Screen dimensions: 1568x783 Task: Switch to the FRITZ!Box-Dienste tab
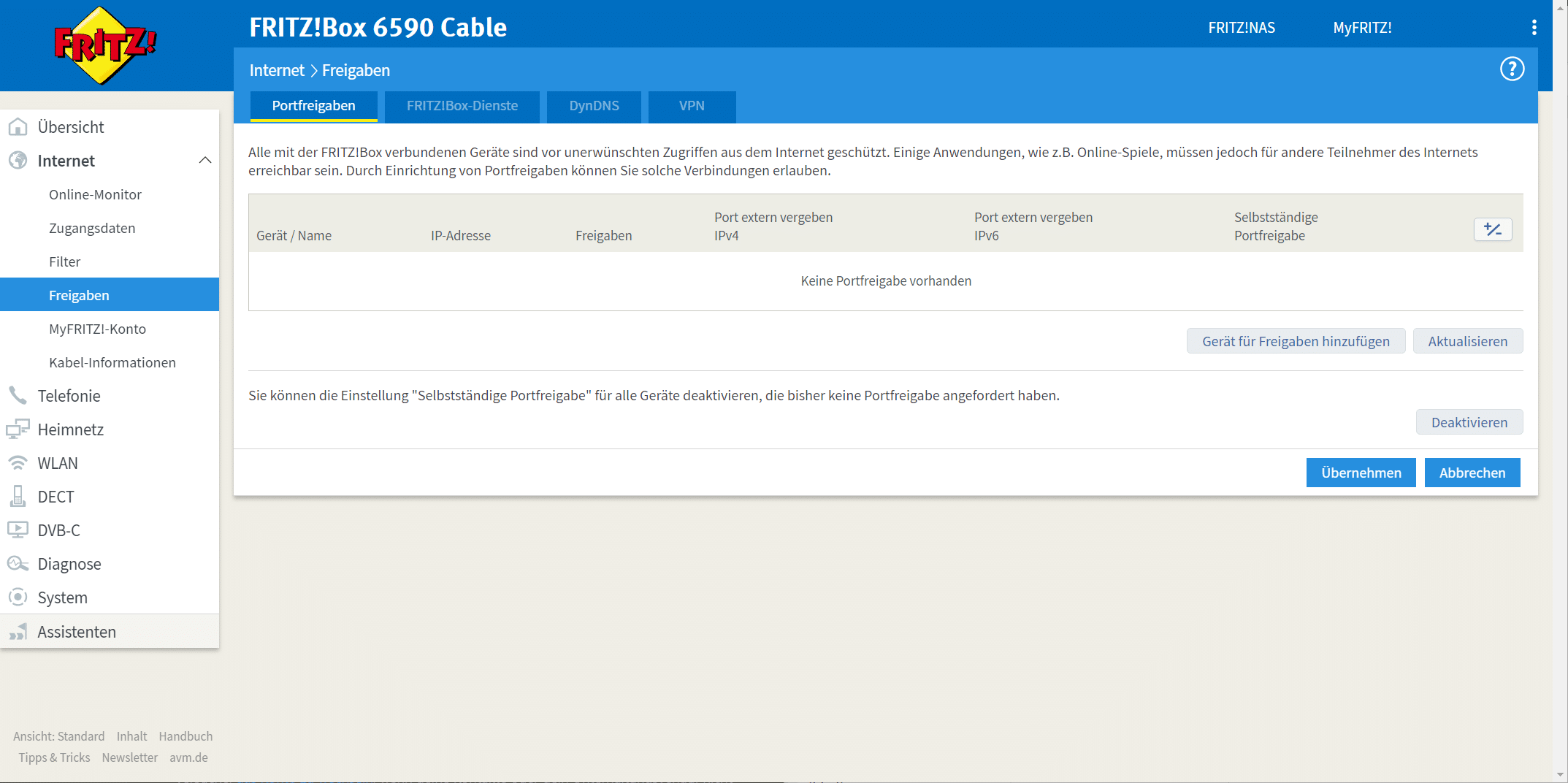coord(462,106)
